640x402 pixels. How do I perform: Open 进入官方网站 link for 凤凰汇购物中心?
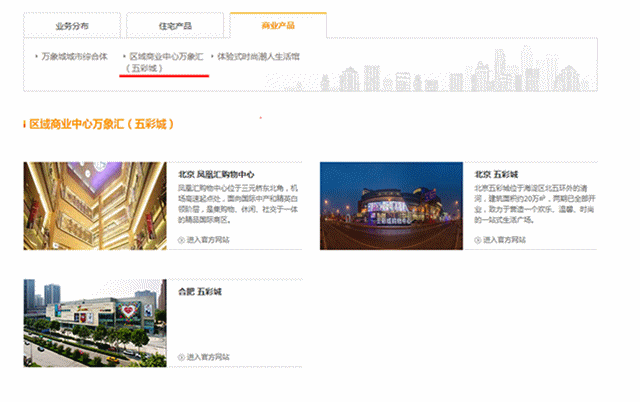(x=208, y=240)
